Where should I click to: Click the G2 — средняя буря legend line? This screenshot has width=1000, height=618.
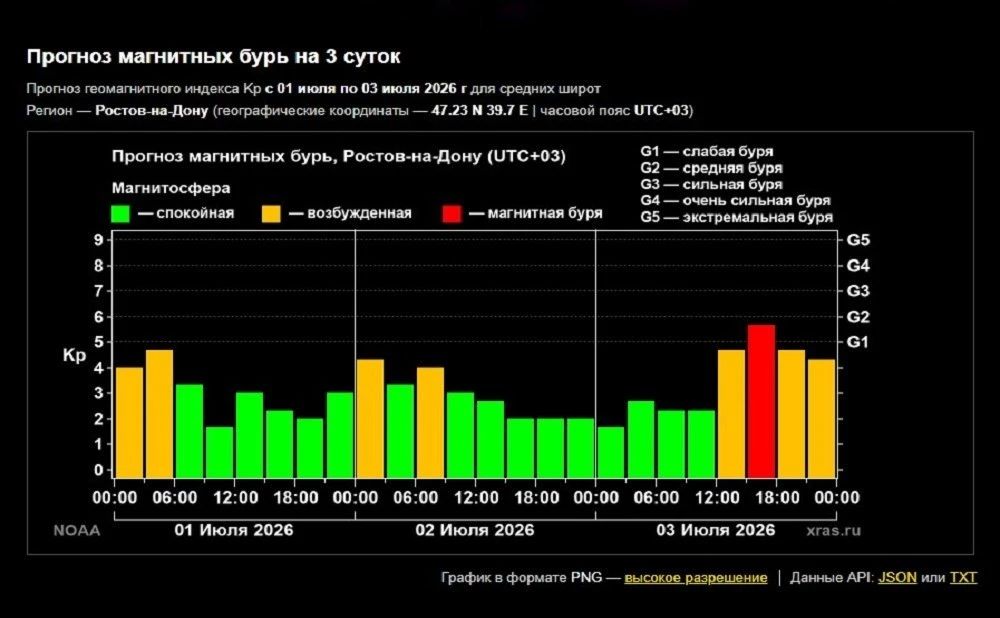[711, 168]
